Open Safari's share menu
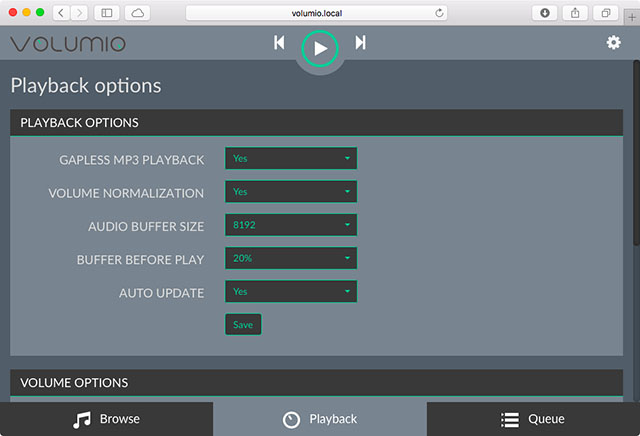640x436 pixels. (x=576, y=13)
